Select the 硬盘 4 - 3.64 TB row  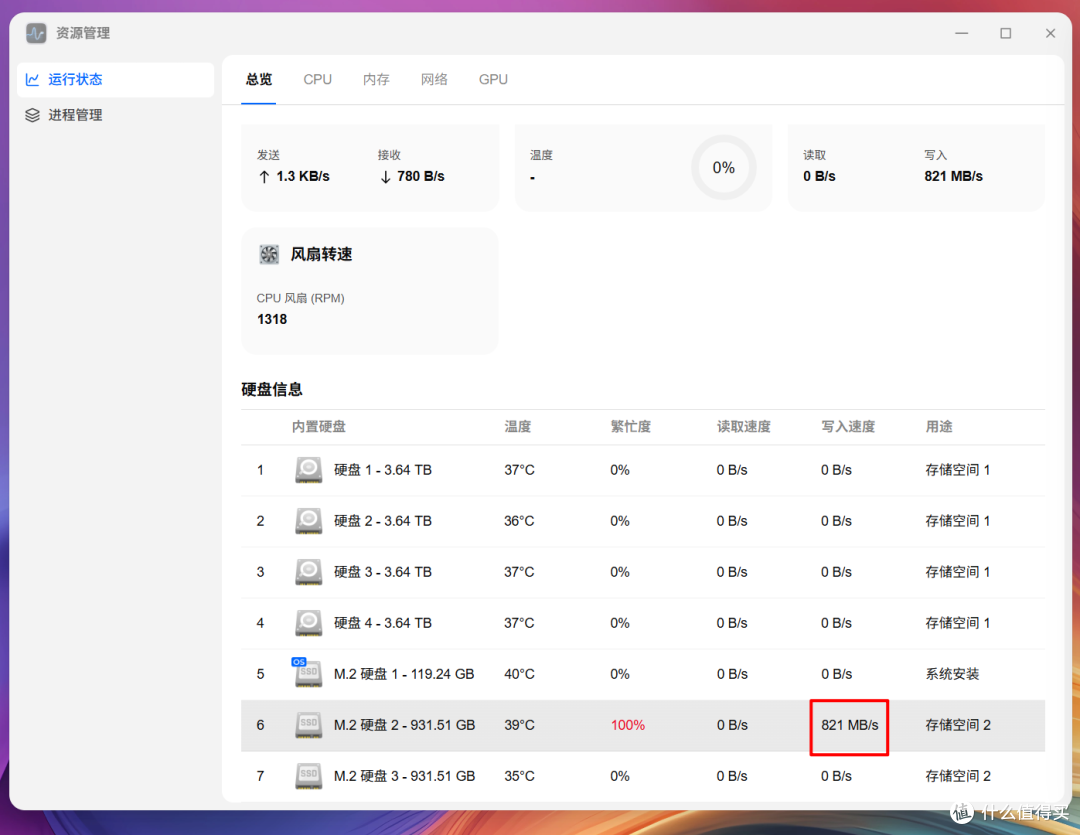[643, 623]
